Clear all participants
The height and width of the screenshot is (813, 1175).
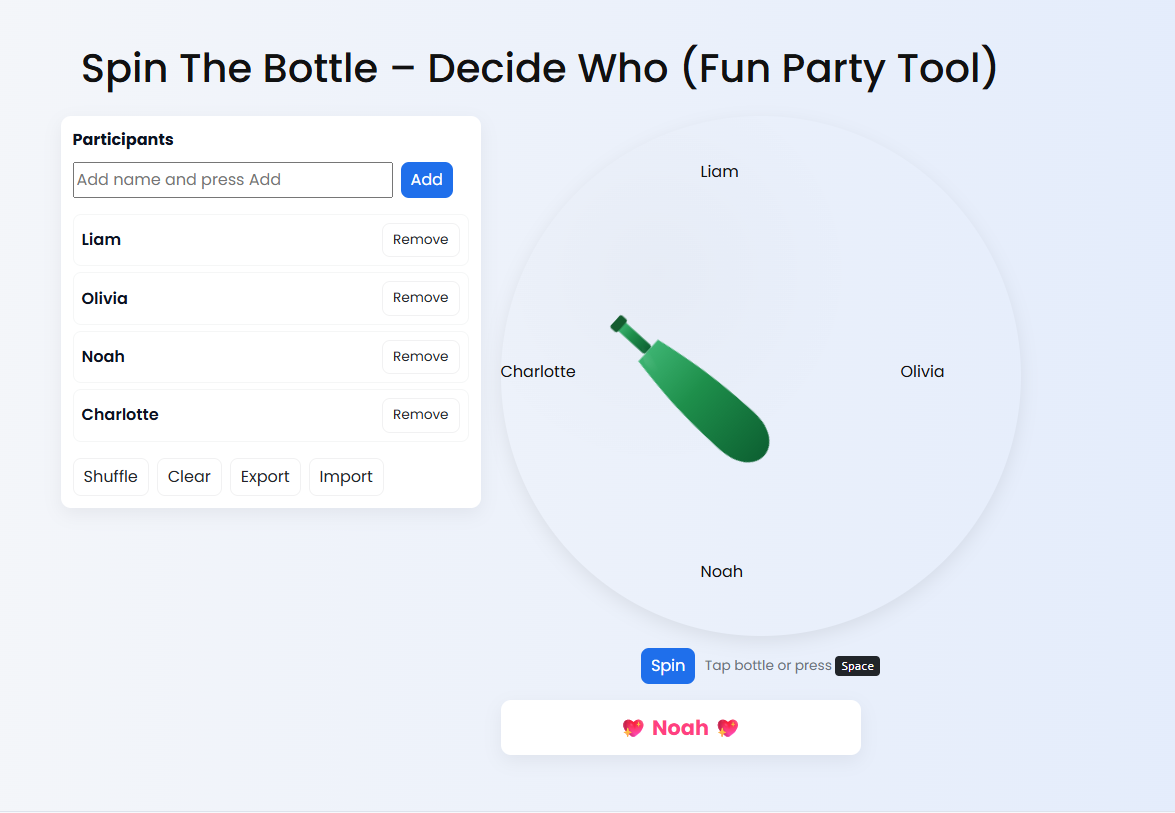click(189, 477)
